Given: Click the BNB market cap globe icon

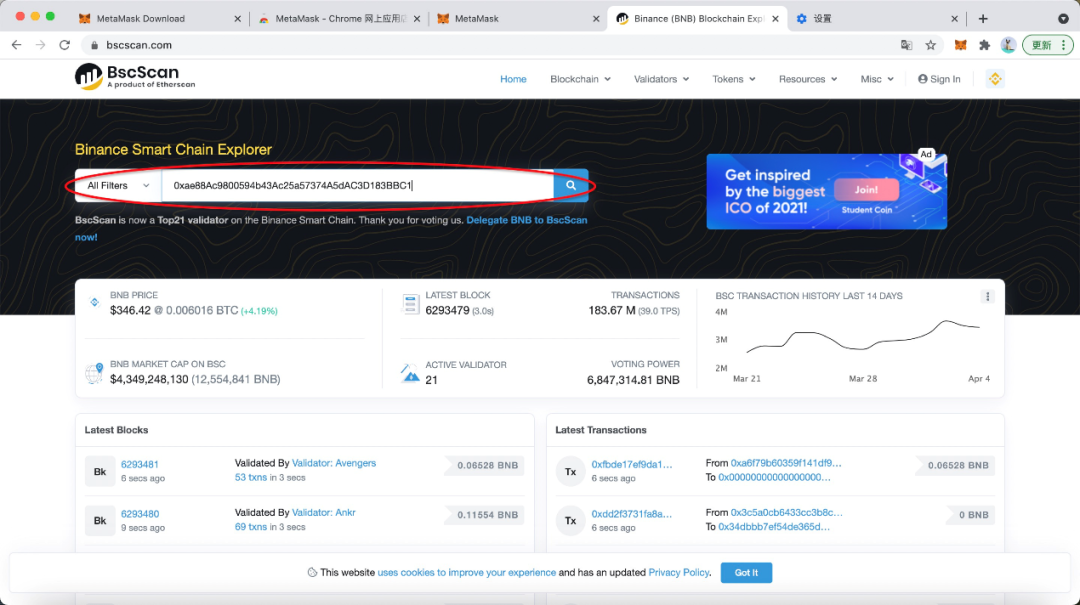Looking at the screenshot, I should [x=94, y=373].
